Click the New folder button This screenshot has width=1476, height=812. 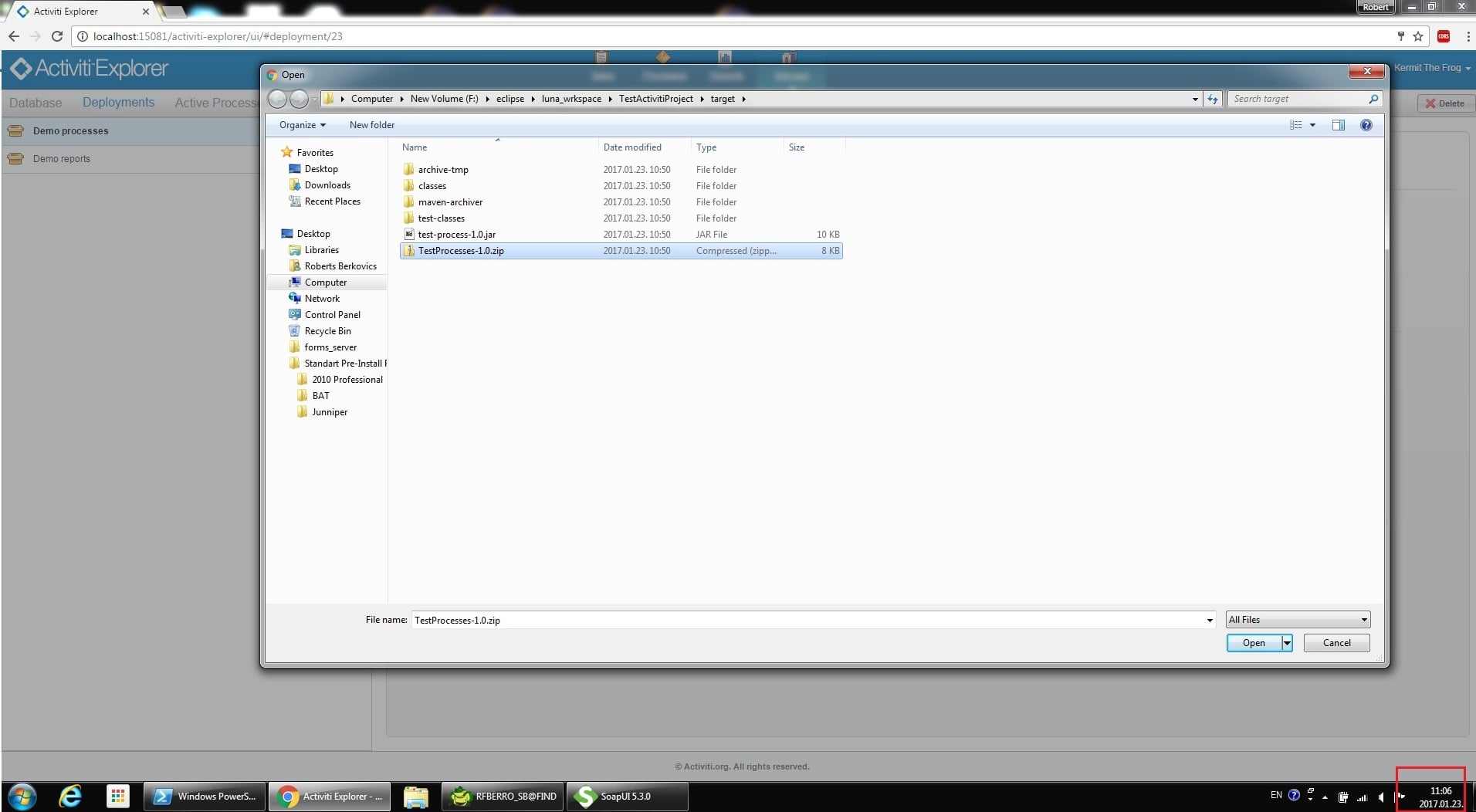[x=371, y=125]
